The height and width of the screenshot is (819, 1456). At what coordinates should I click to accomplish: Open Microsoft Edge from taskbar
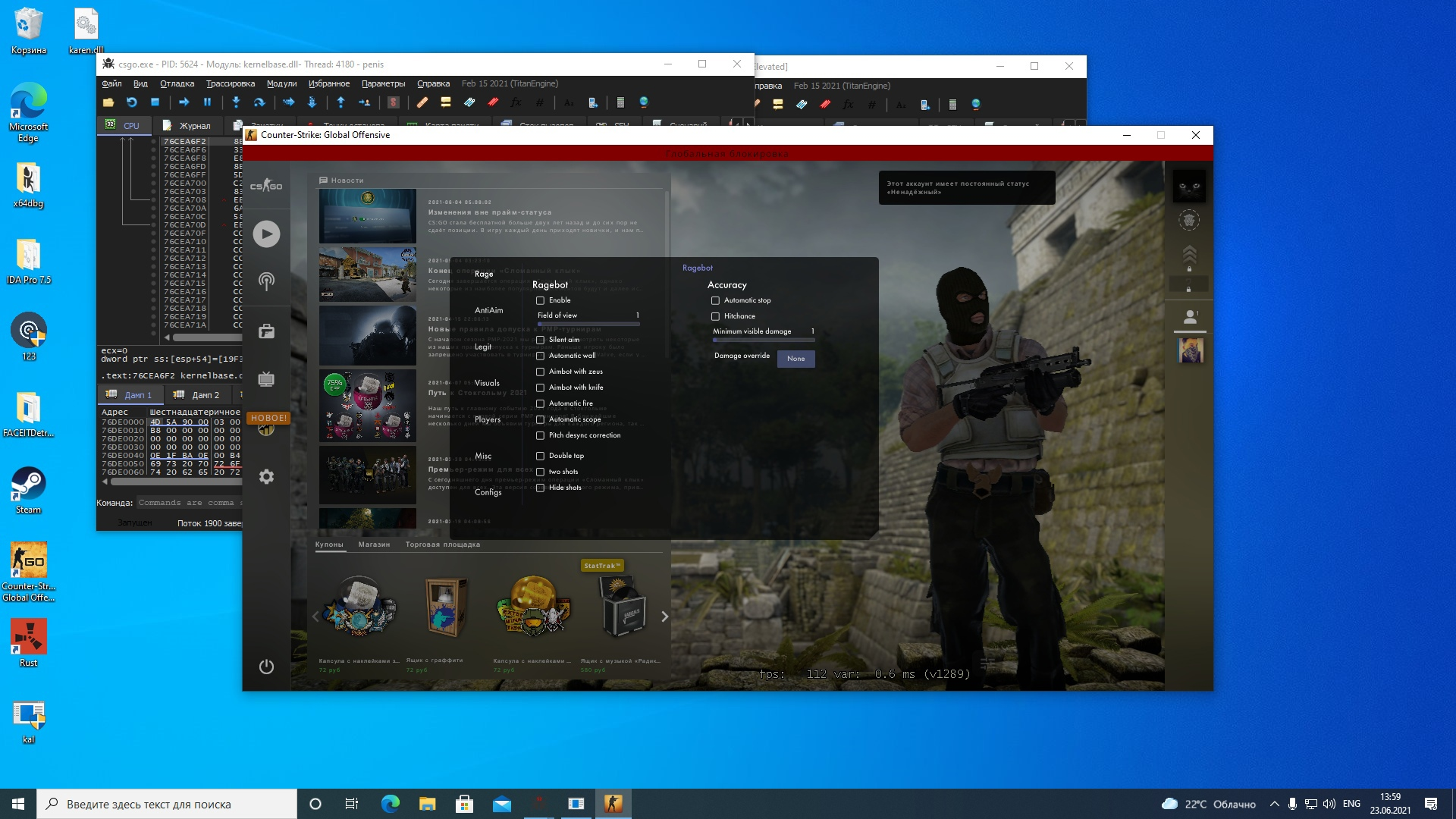[390, 804]
